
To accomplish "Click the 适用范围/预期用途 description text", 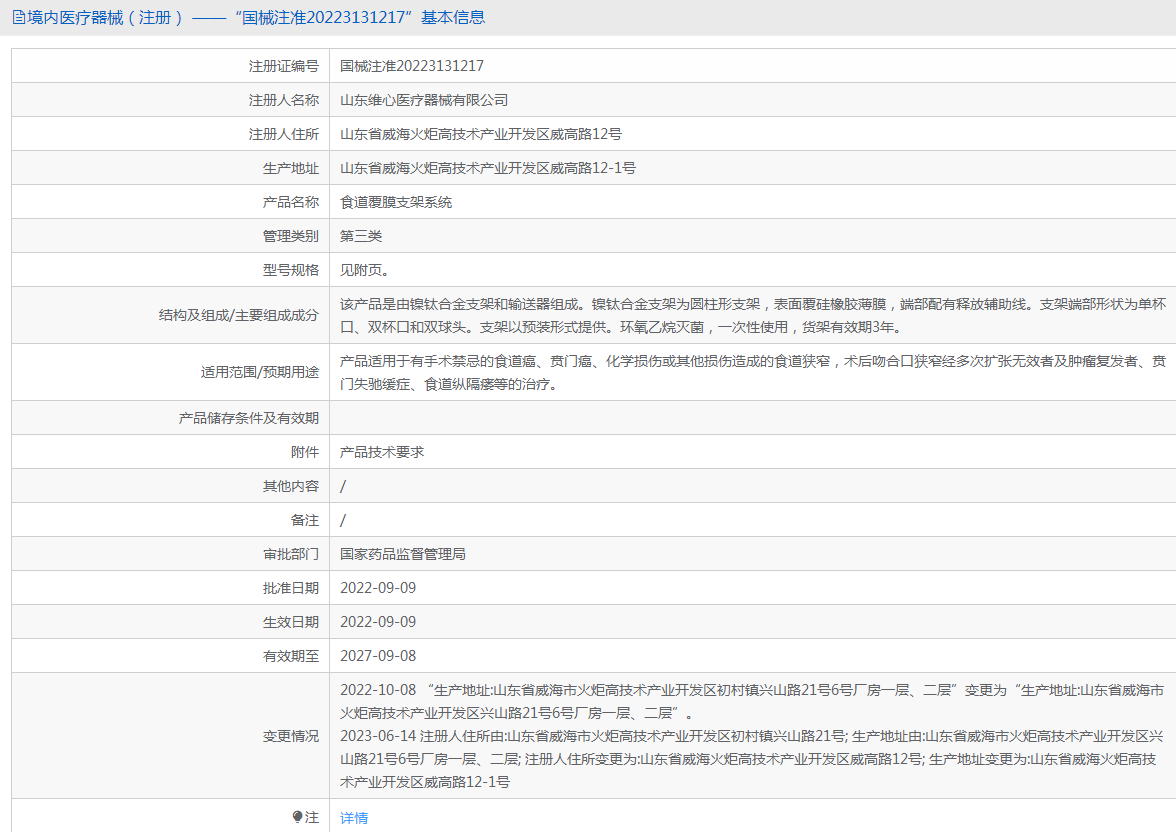I will [752, 372].
